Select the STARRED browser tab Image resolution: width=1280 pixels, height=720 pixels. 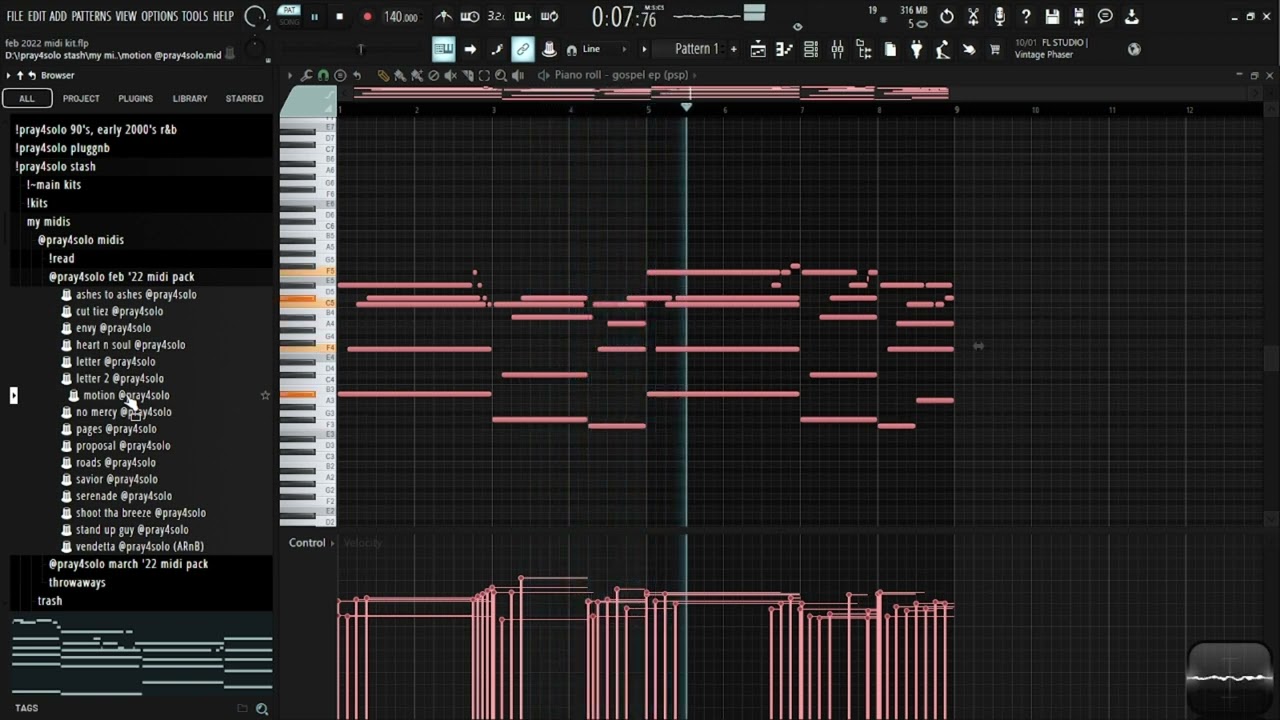click(x=244, y=99)
